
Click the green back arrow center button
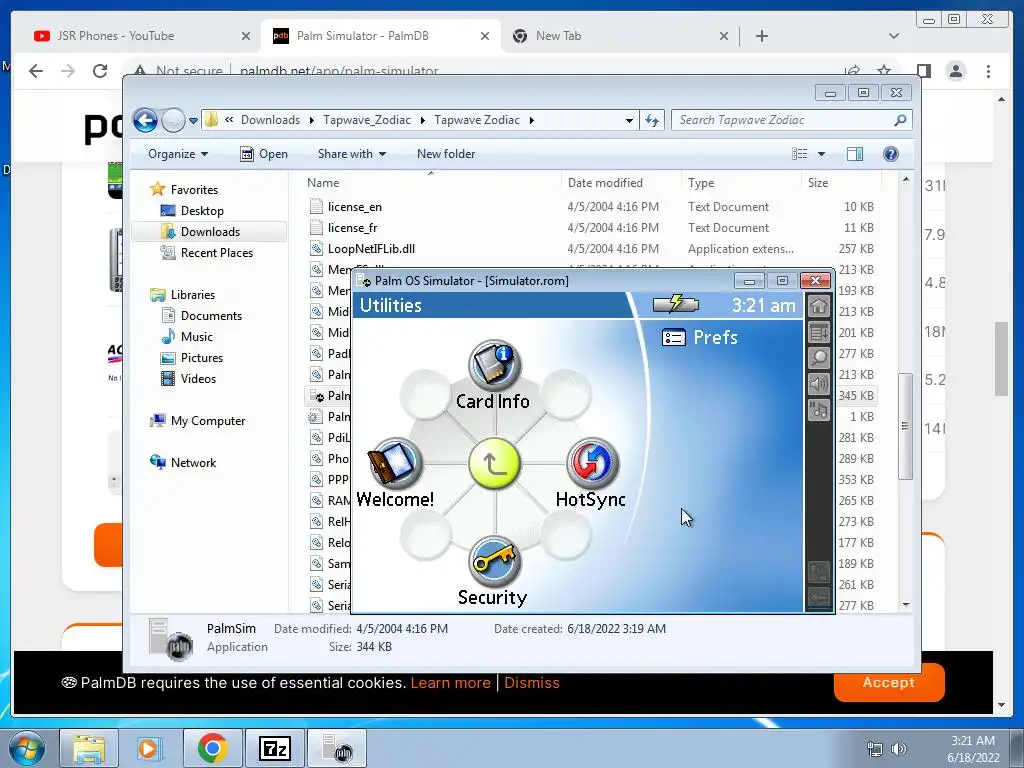tap(494, 464)
